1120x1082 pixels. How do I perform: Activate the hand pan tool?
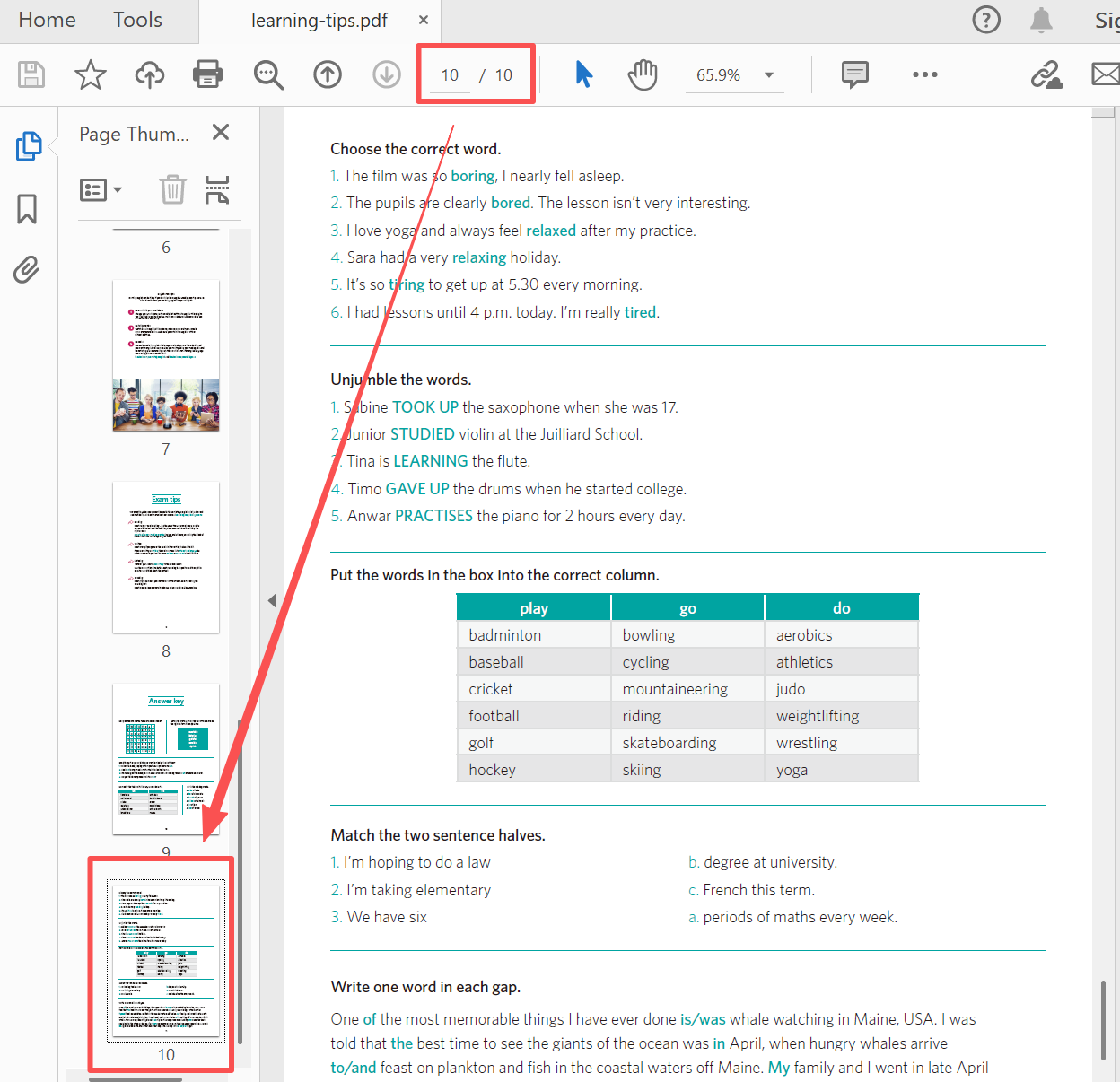coord(643,74)
